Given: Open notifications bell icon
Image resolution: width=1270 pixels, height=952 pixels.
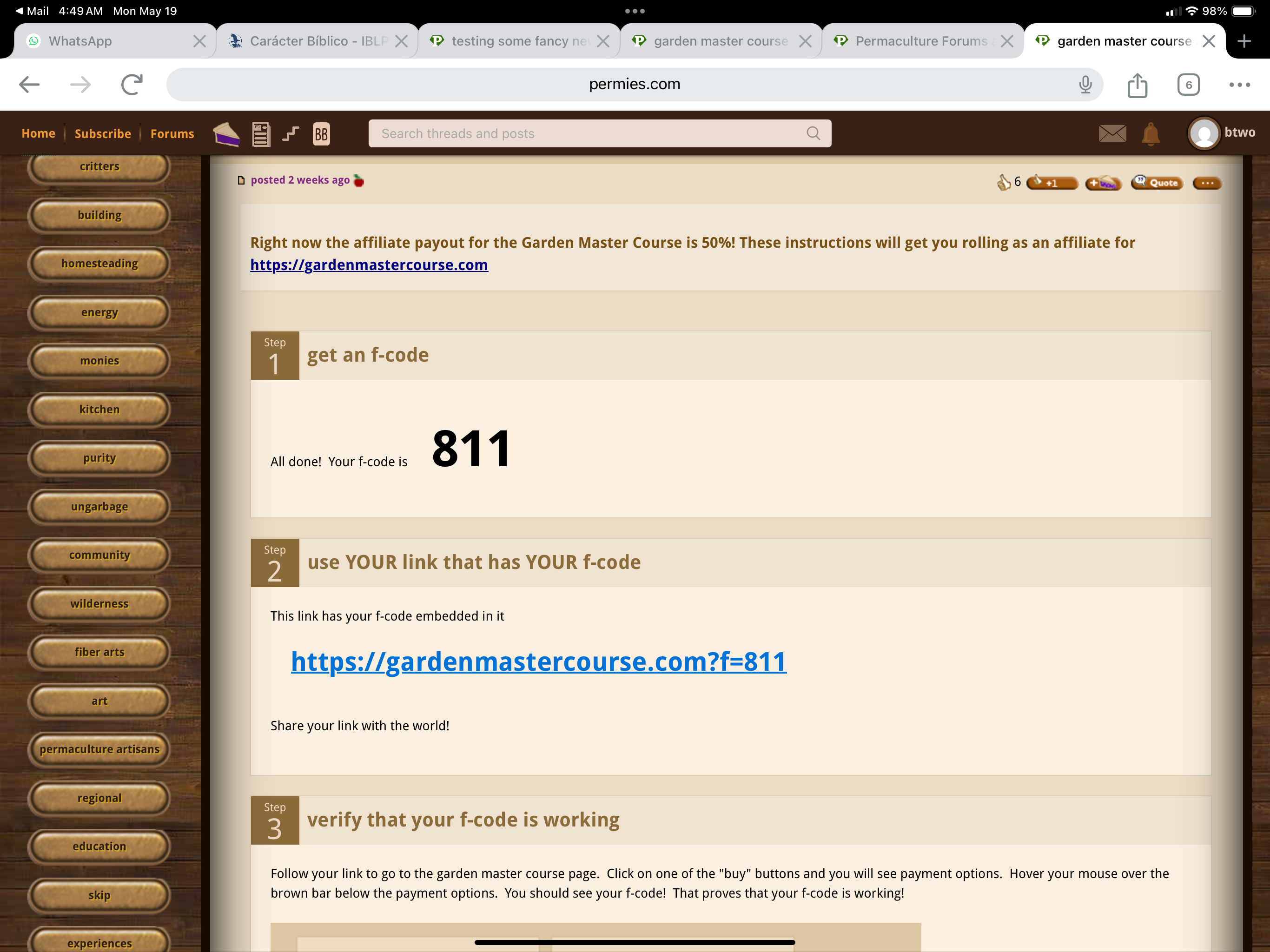Looking at the screenshot, I should (1150, 134).
